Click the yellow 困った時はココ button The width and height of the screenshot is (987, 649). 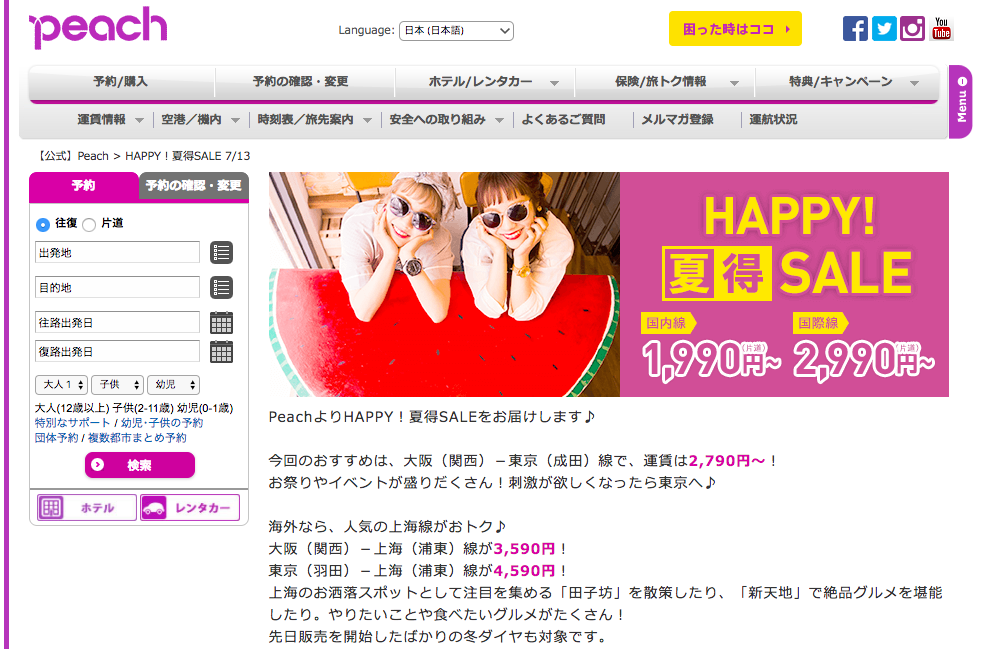point(735,29)
